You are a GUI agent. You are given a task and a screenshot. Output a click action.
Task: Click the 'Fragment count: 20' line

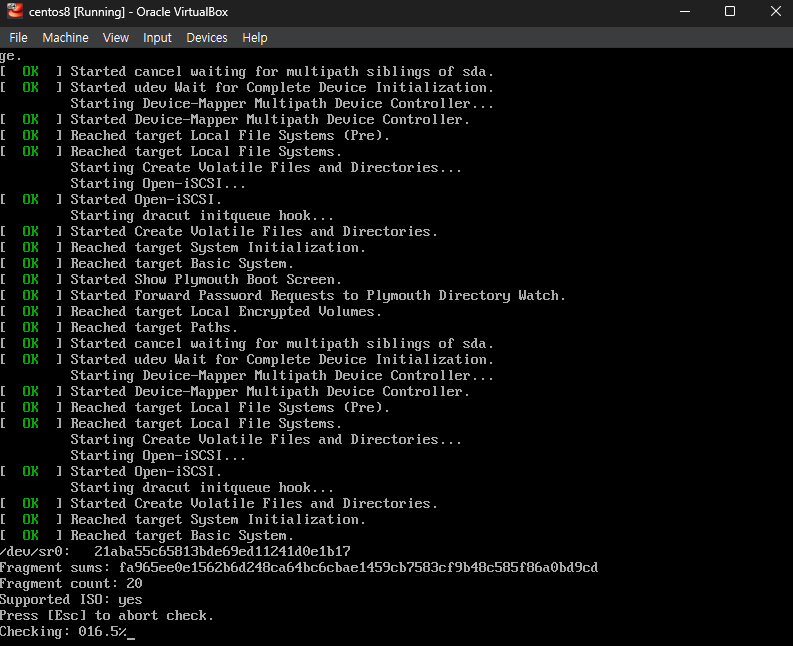tap(71, 583)
